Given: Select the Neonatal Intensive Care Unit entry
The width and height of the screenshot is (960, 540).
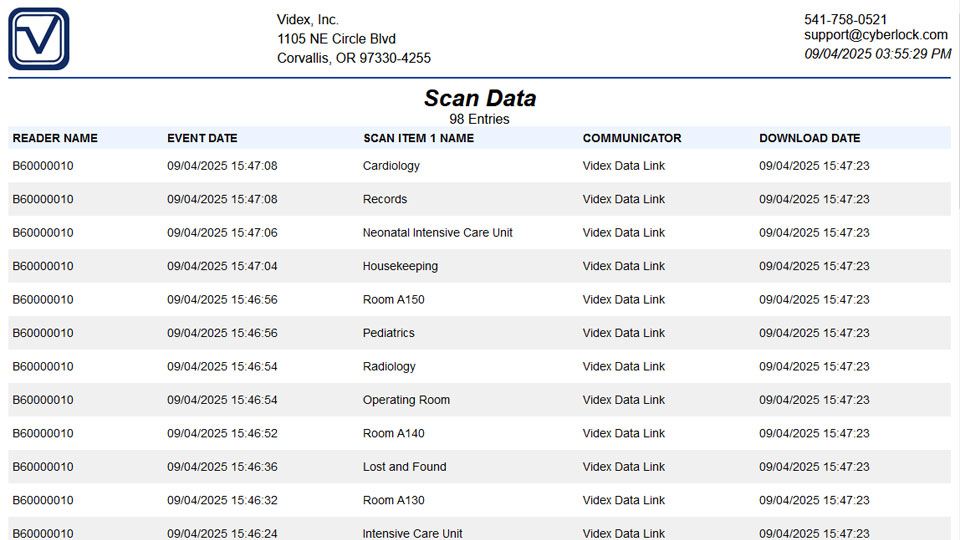Looking at the screenshot, I should point(437,233).
